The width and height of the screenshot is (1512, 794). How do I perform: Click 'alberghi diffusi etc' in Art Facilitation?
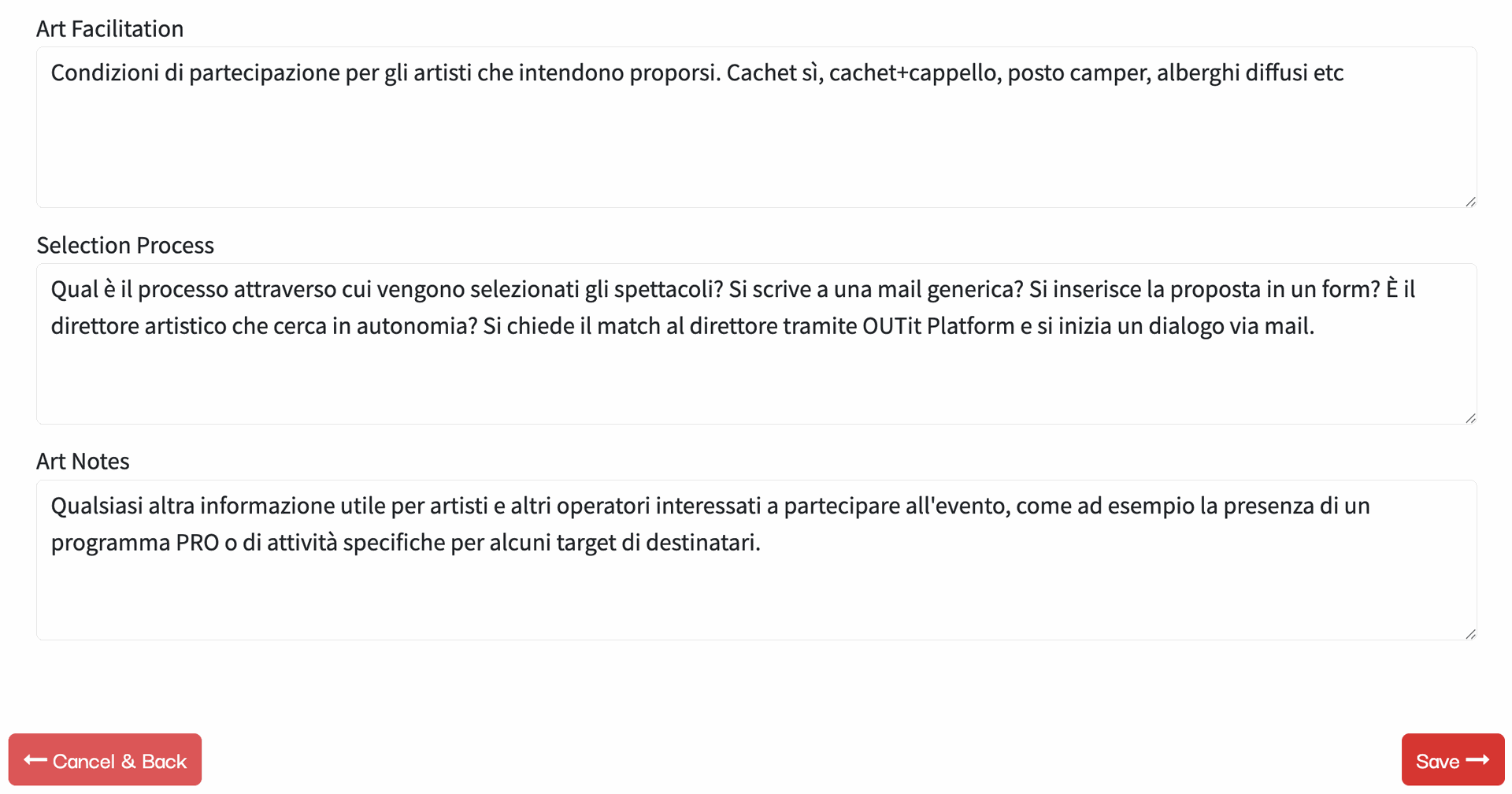[x=1250, y=73]
